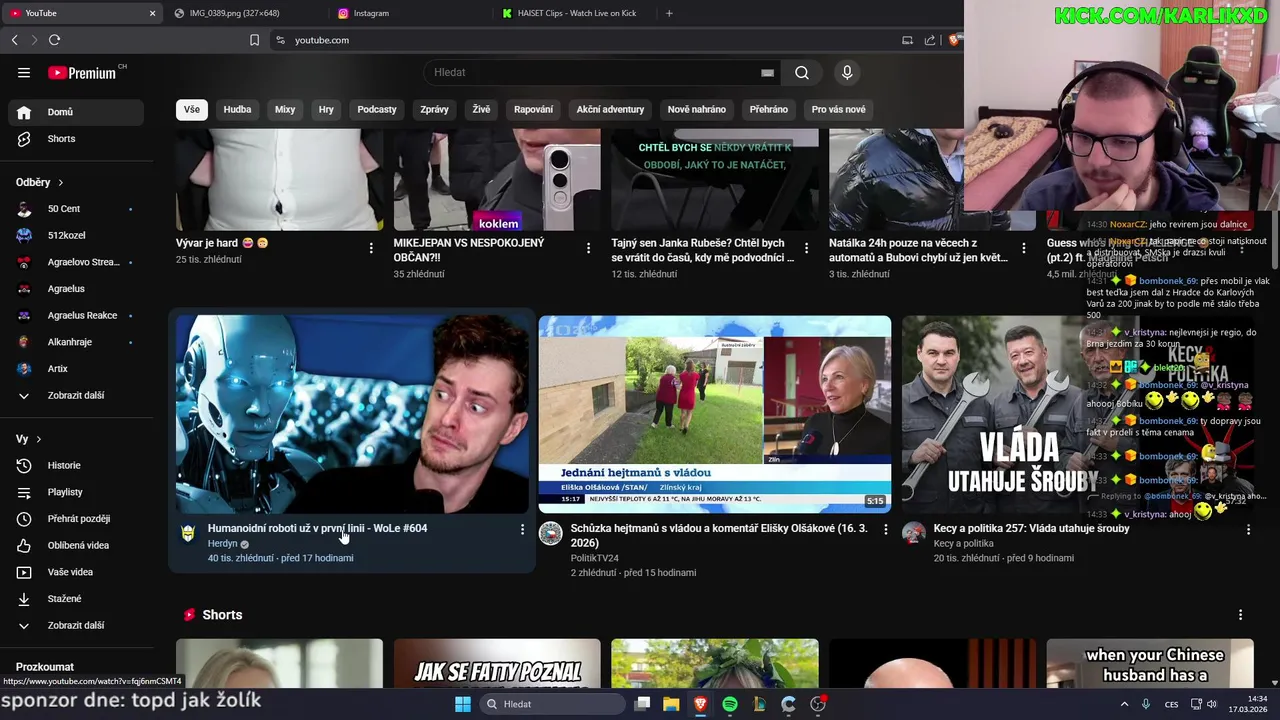Select the Vše filter chip
The image size is (1280, 720).
coord(191,109)
